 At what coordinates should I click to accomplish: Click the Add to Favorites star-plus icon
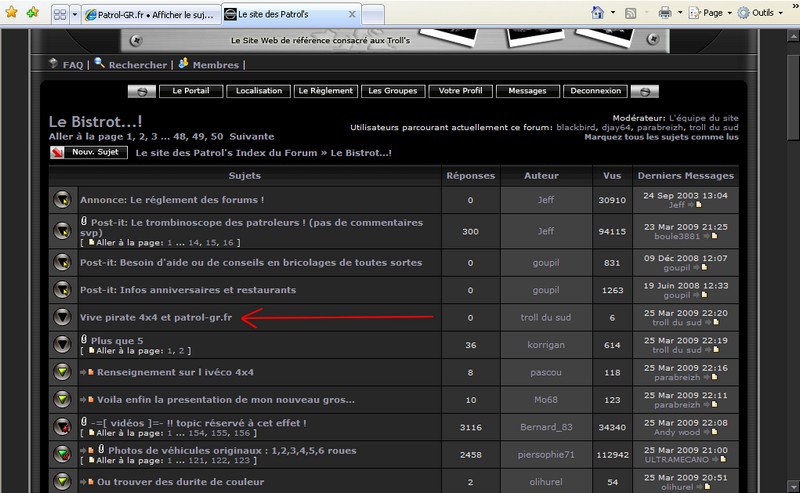tap(33, 12)
